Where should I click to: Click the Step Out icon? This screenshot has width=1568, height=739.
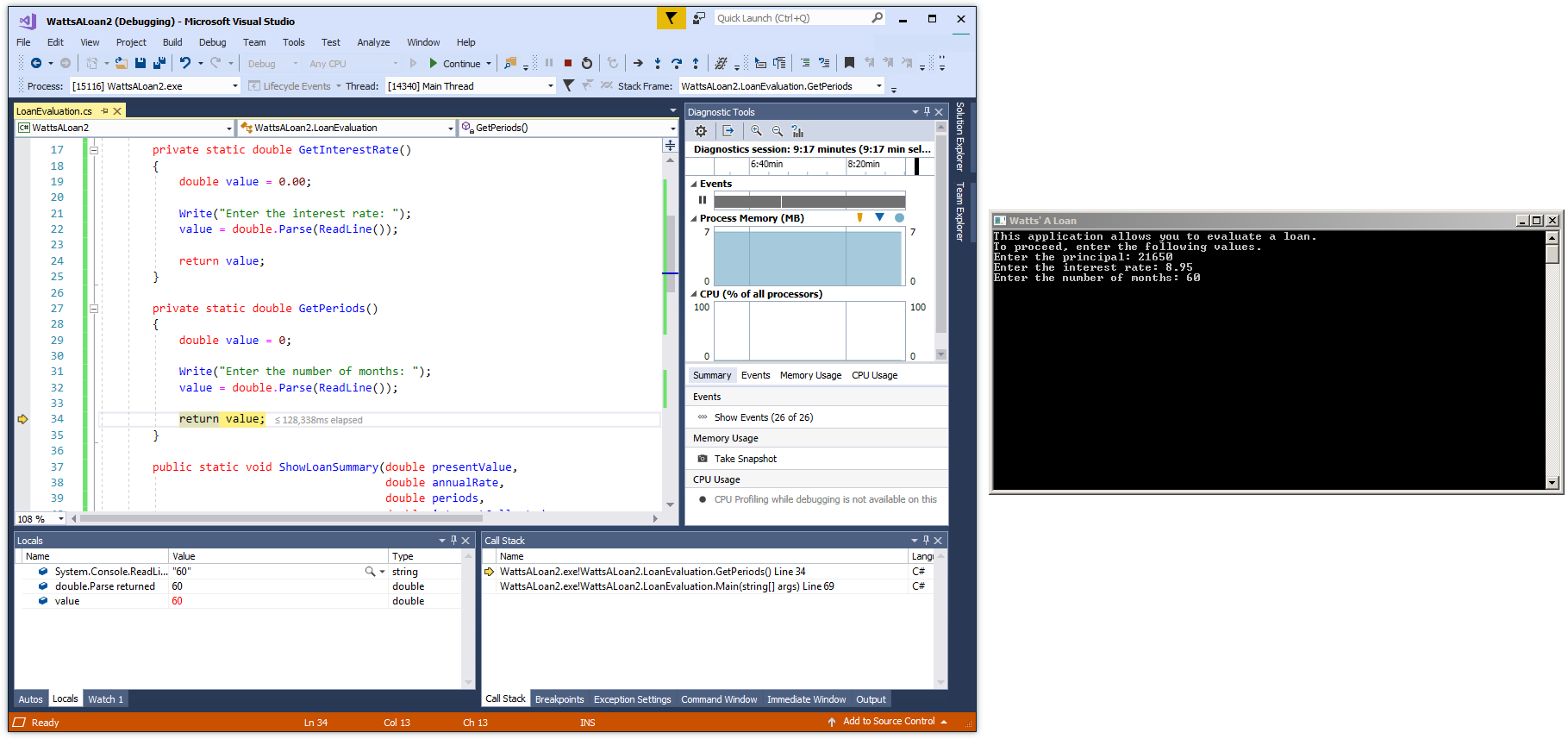point(696,63)
